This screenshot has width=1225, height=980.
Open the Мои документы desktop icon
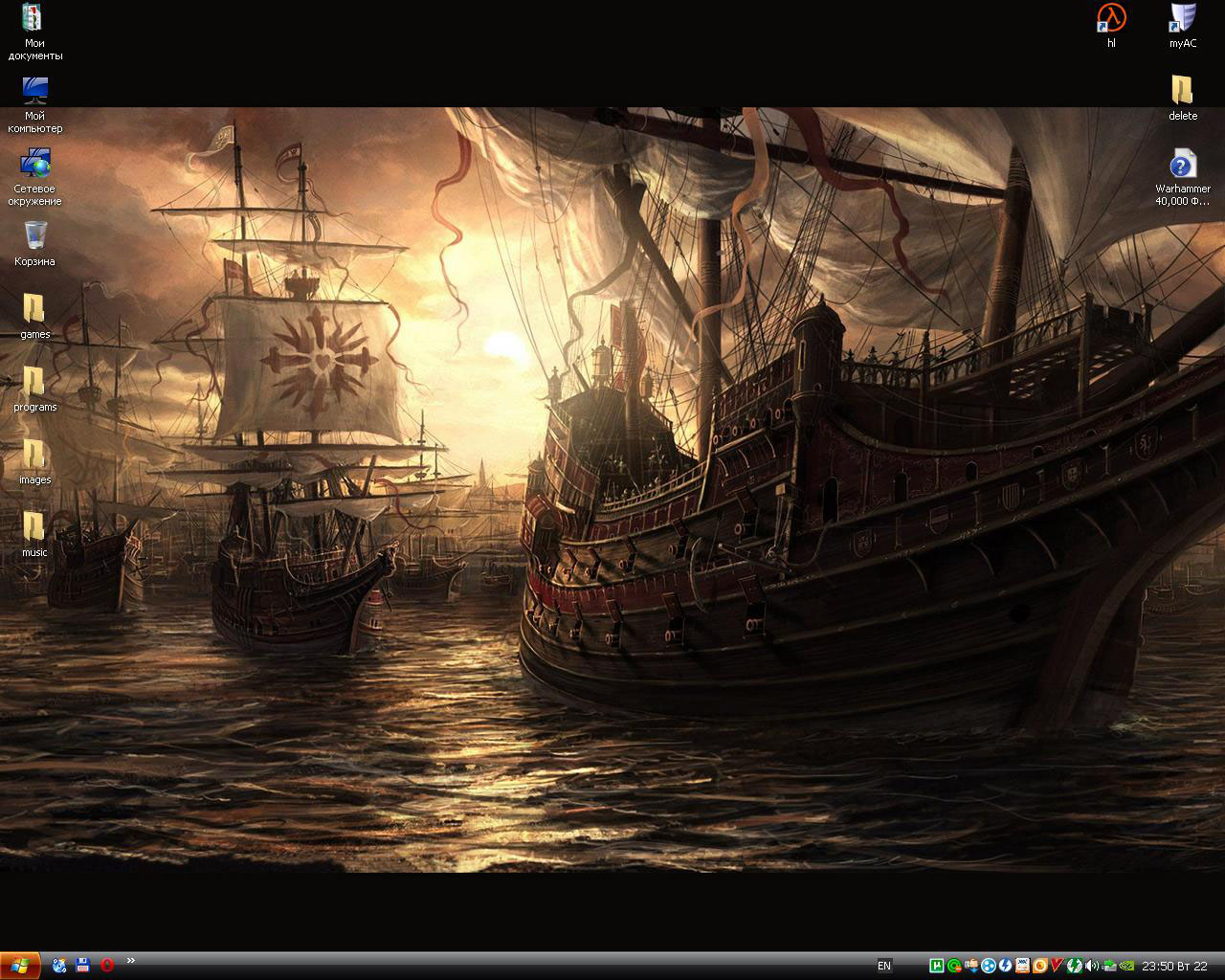(34, 32)
